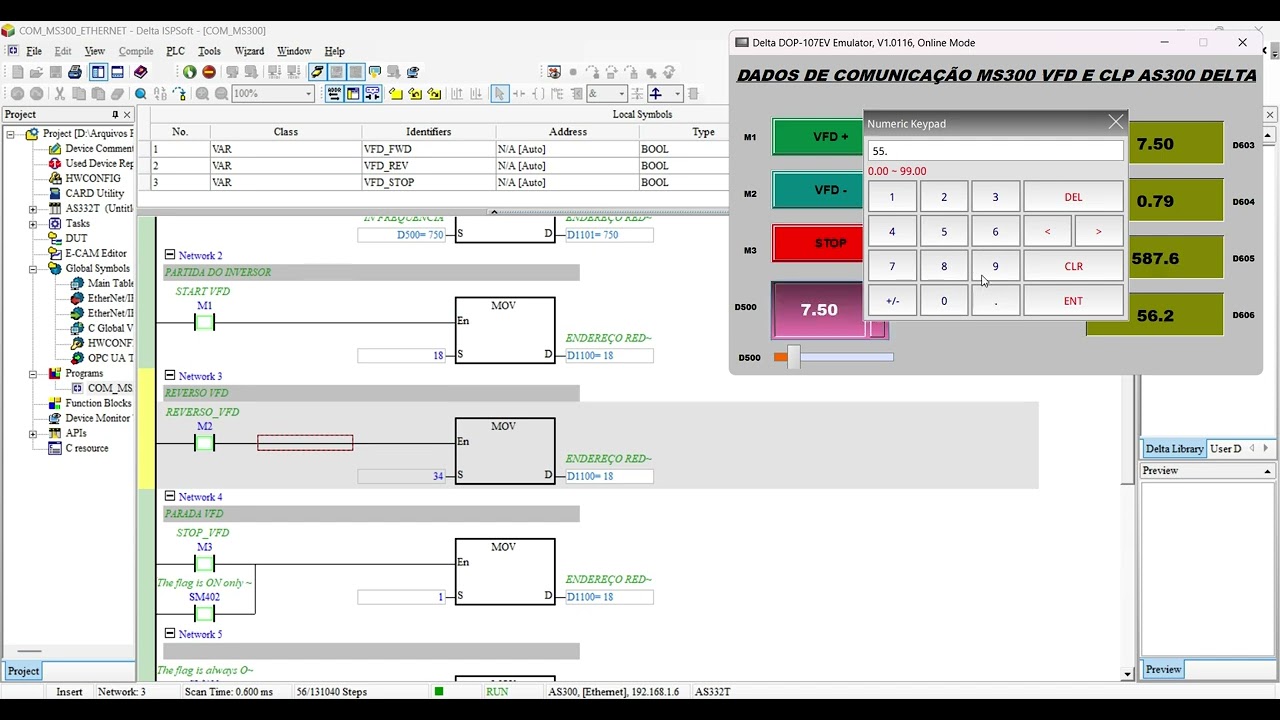Click the keypad entry field showing 55.
This screenshot has width=1280, height=720.
(995, 151)
